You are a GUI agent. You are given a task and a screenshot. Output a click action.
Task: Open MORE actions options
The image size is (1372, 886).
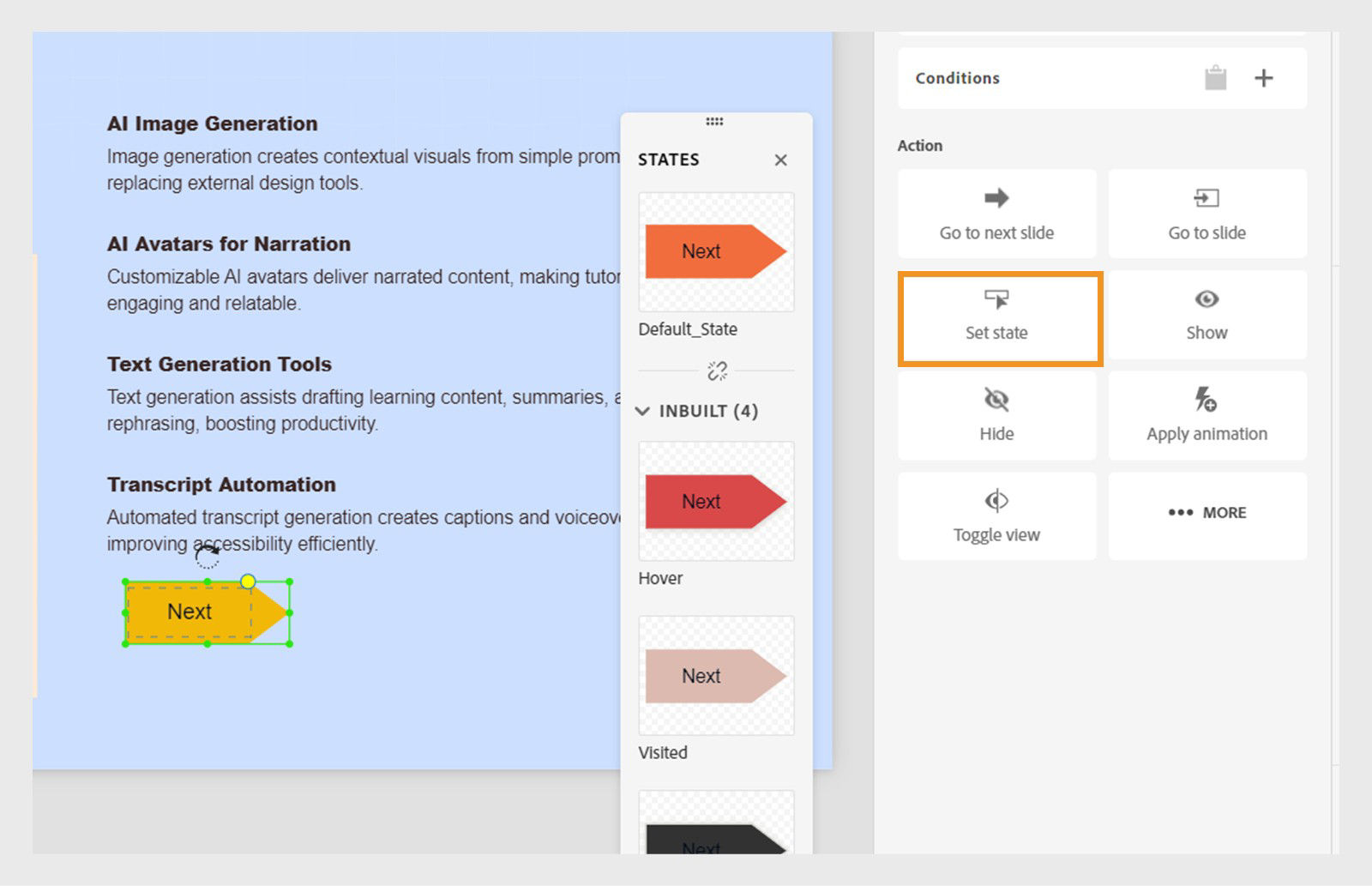click(1207, 513)
